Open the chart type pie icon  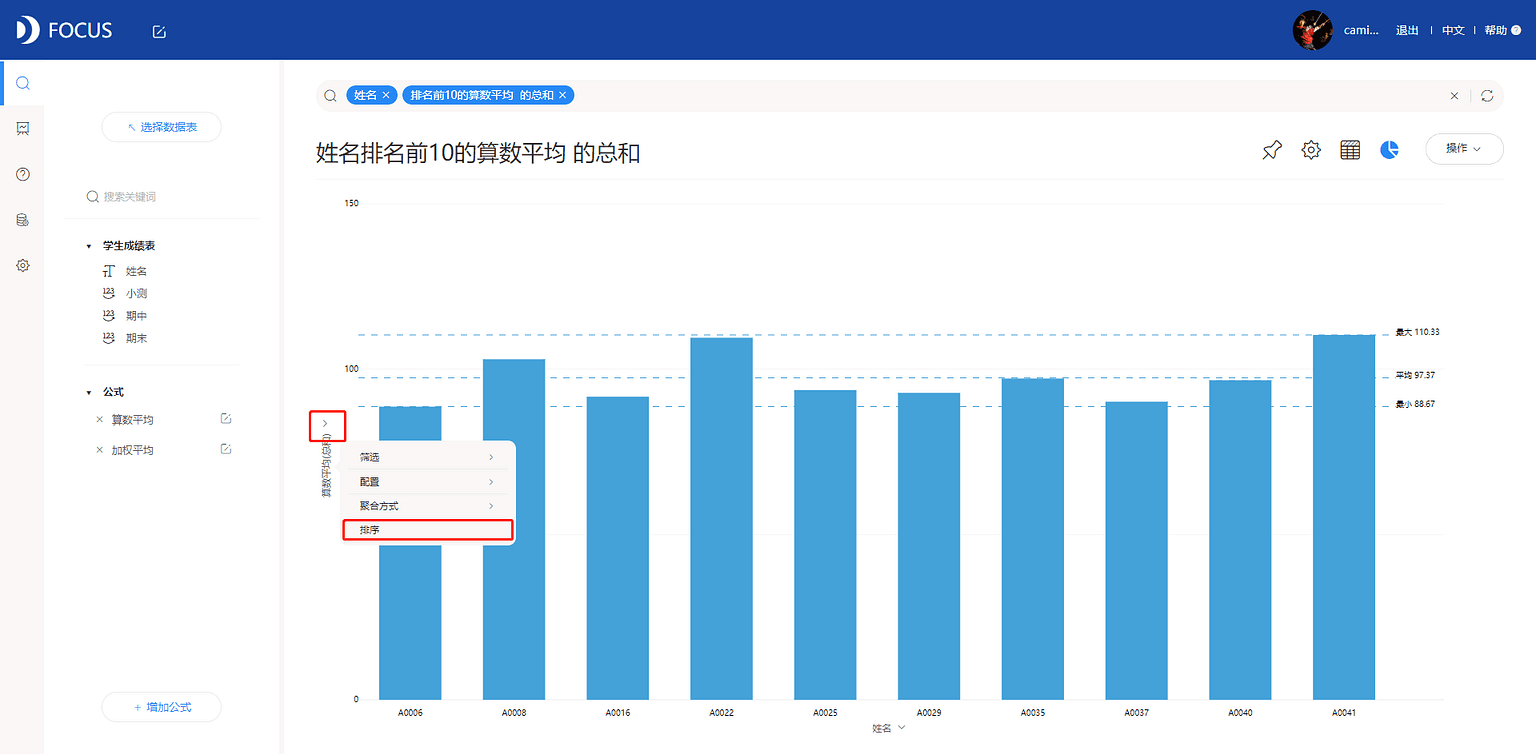point(1389,150)
